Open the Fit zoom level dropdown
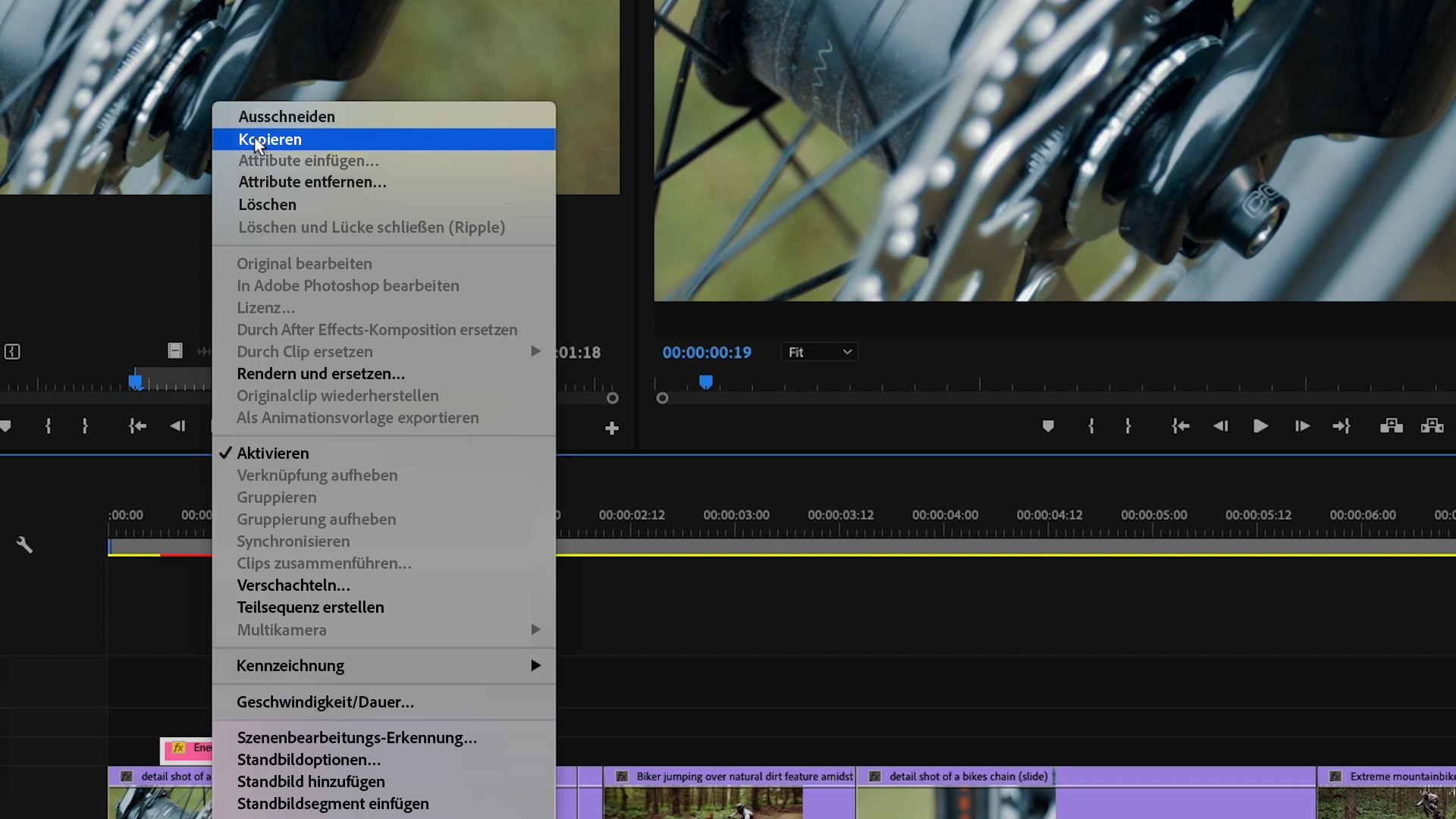Image resolution: width=1456 pixels, height=819 pixels. pyautogui.click(x=819, y=352)
